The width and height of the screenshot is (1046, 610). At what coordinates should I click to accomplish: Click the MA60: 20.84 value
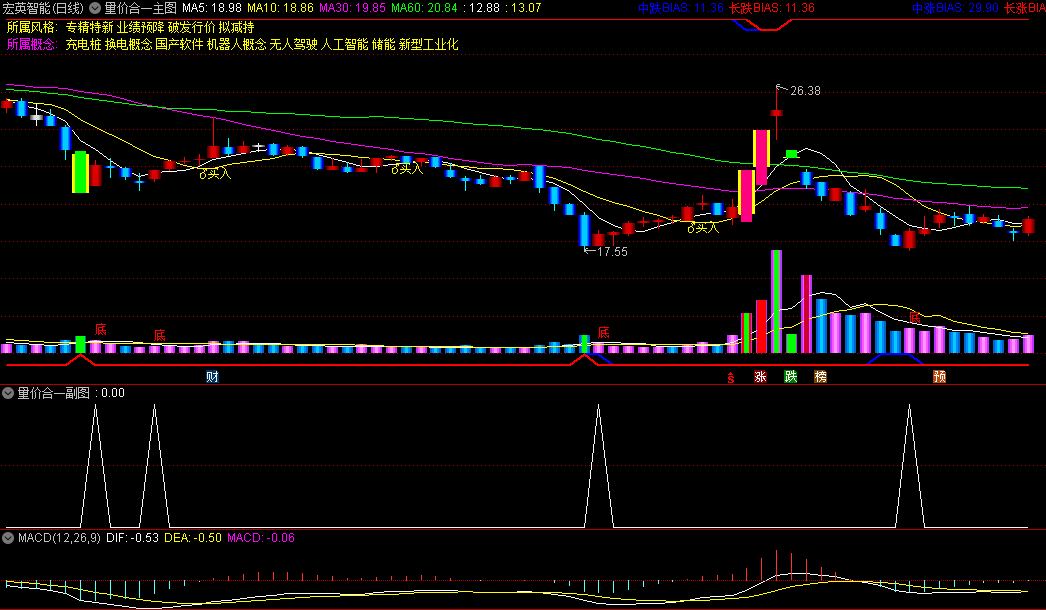pos(424,8)
